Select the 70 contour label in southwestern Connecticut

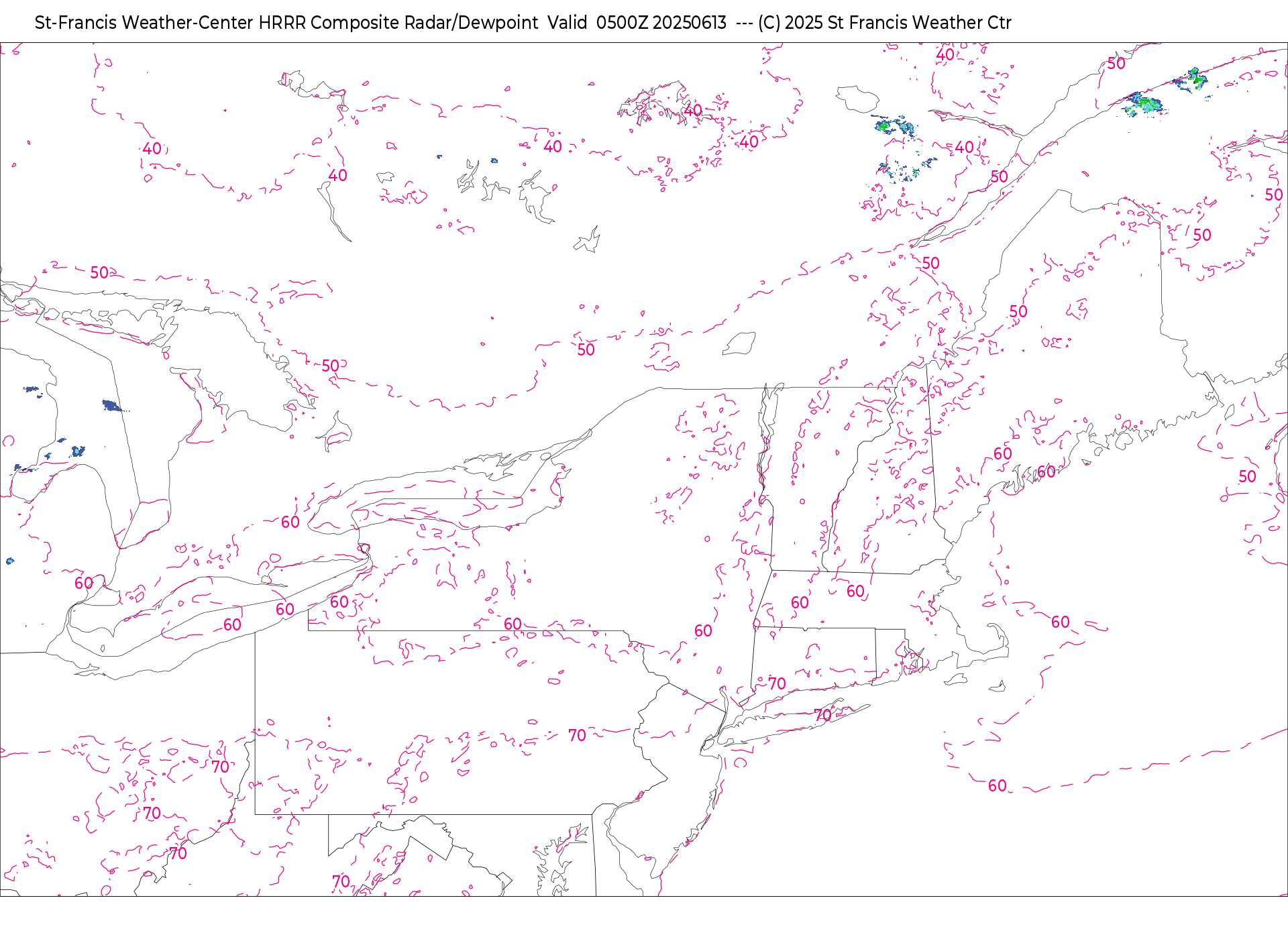tap(777, 683)
